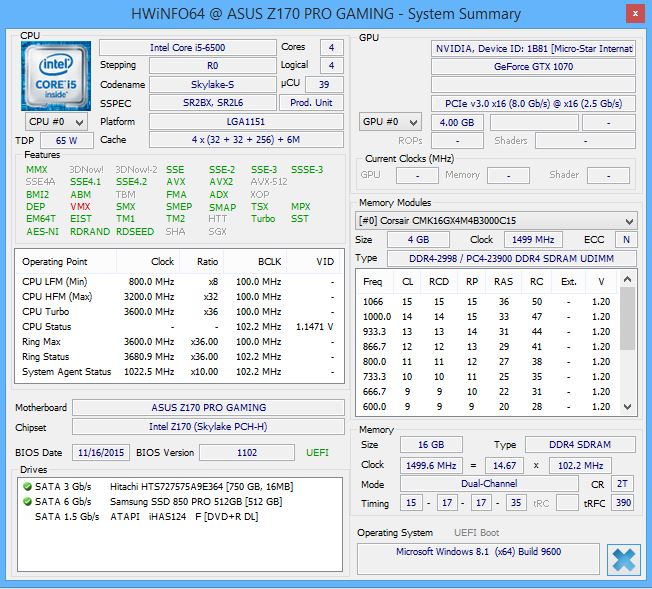Viewport: 652px width, 589px height.
Task: Select the ATAPI iHAS124 DVD drive row
Action: point(180,516)
